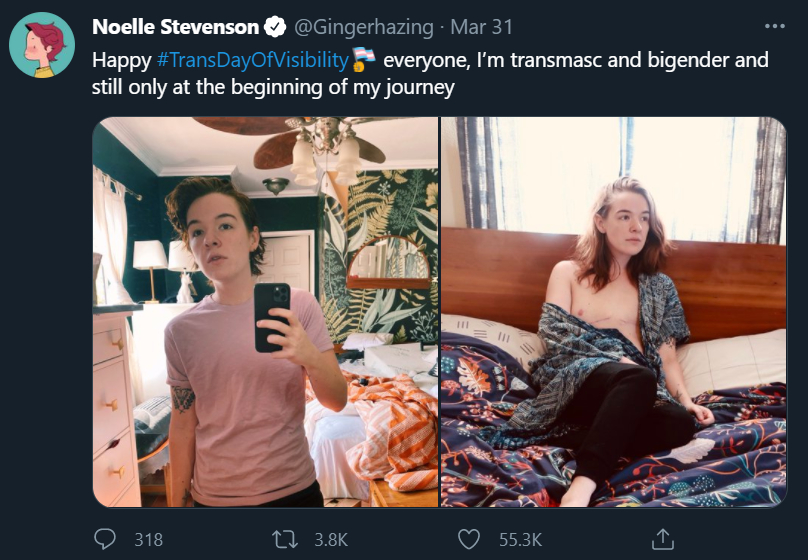Open the @Gingerhazing handle link
Image resolution: width=808 pixels, height=560 pixels.
click(x=364, y=27)
